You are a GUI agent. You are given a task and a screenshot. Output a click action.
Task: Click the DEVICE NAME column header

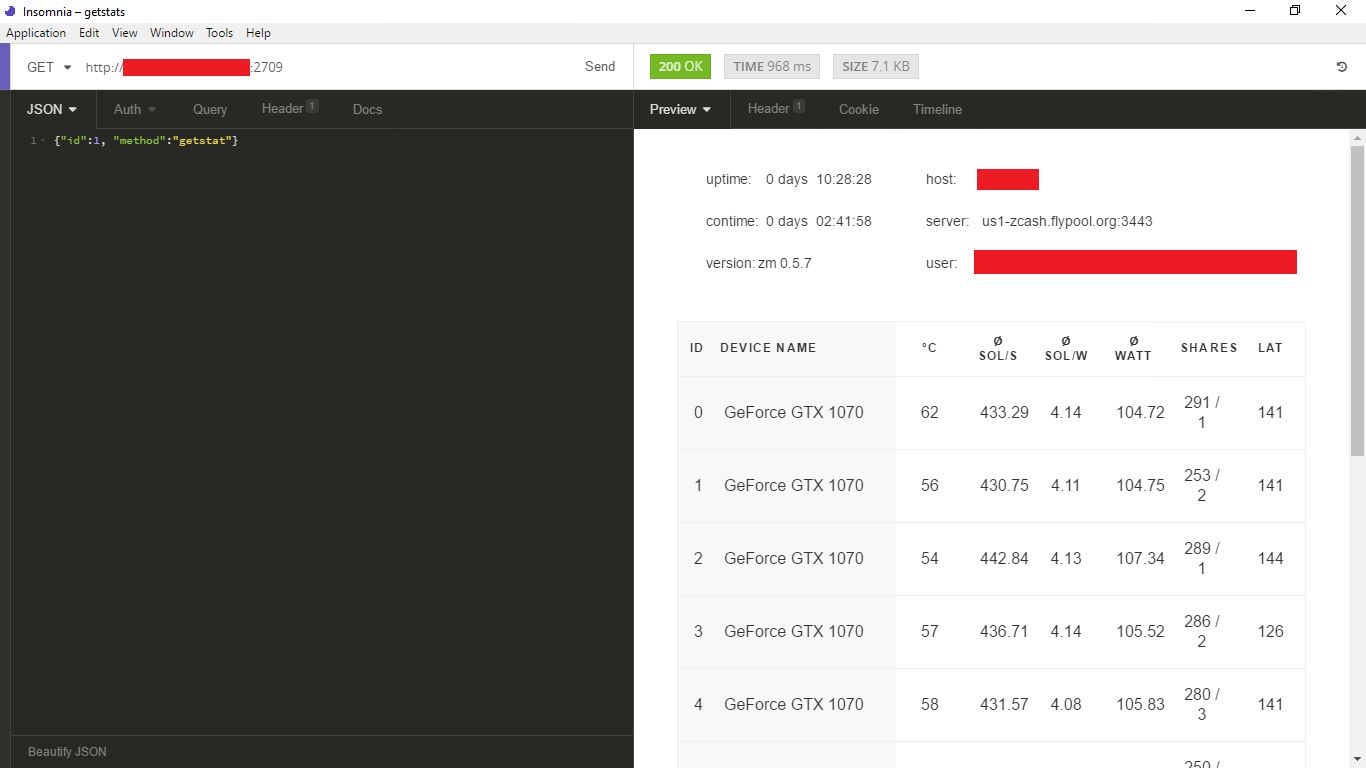pos(768,348)
